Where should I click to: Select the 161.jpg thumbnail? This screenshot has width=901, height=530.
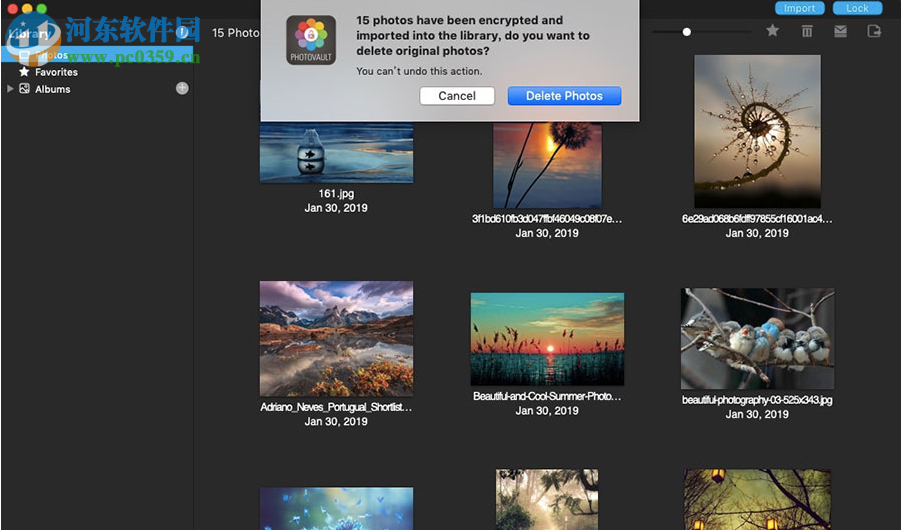coord(336,152)
